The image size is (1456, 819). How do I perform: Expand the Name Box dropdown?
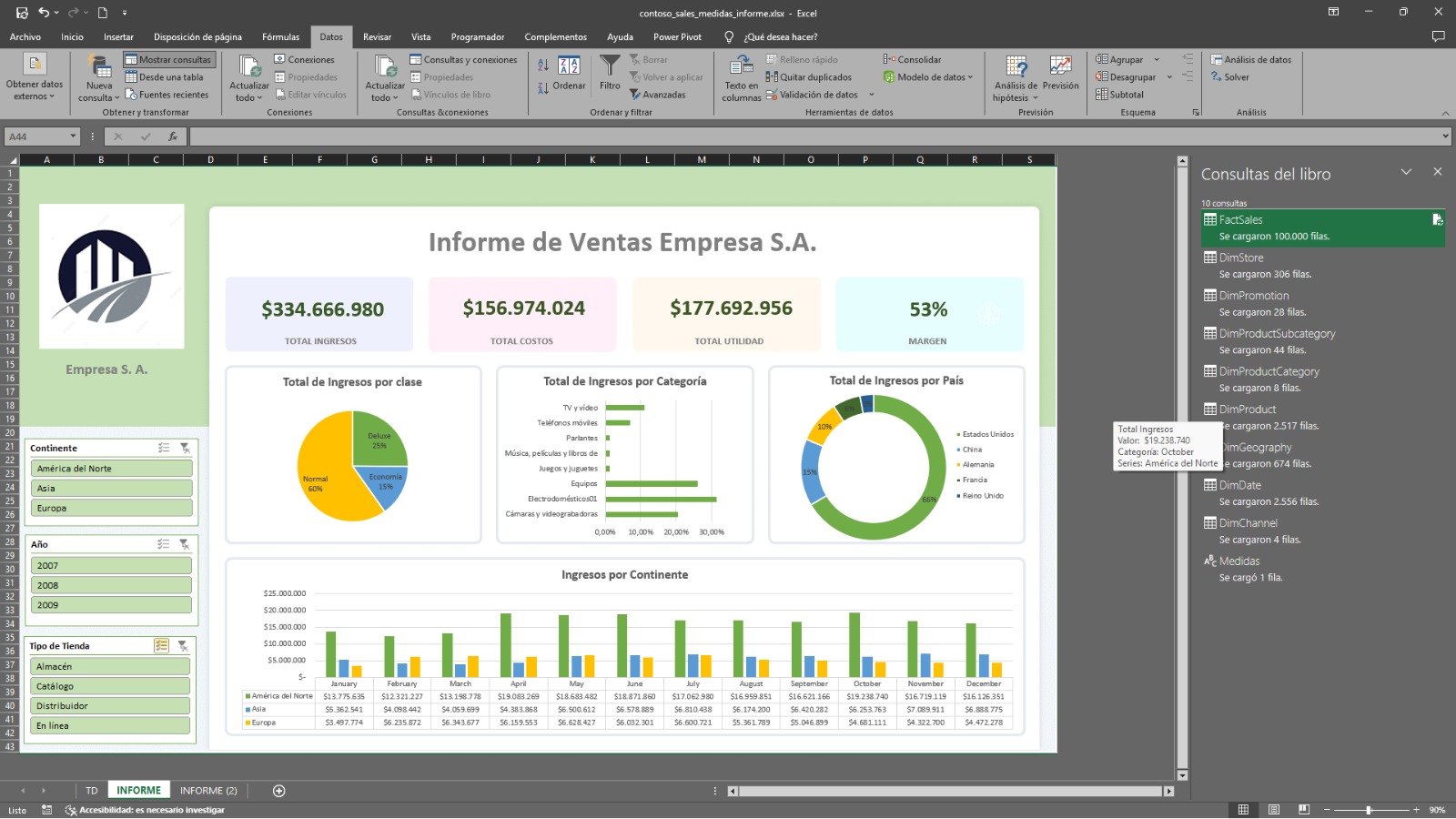click(x=73, y=136)
